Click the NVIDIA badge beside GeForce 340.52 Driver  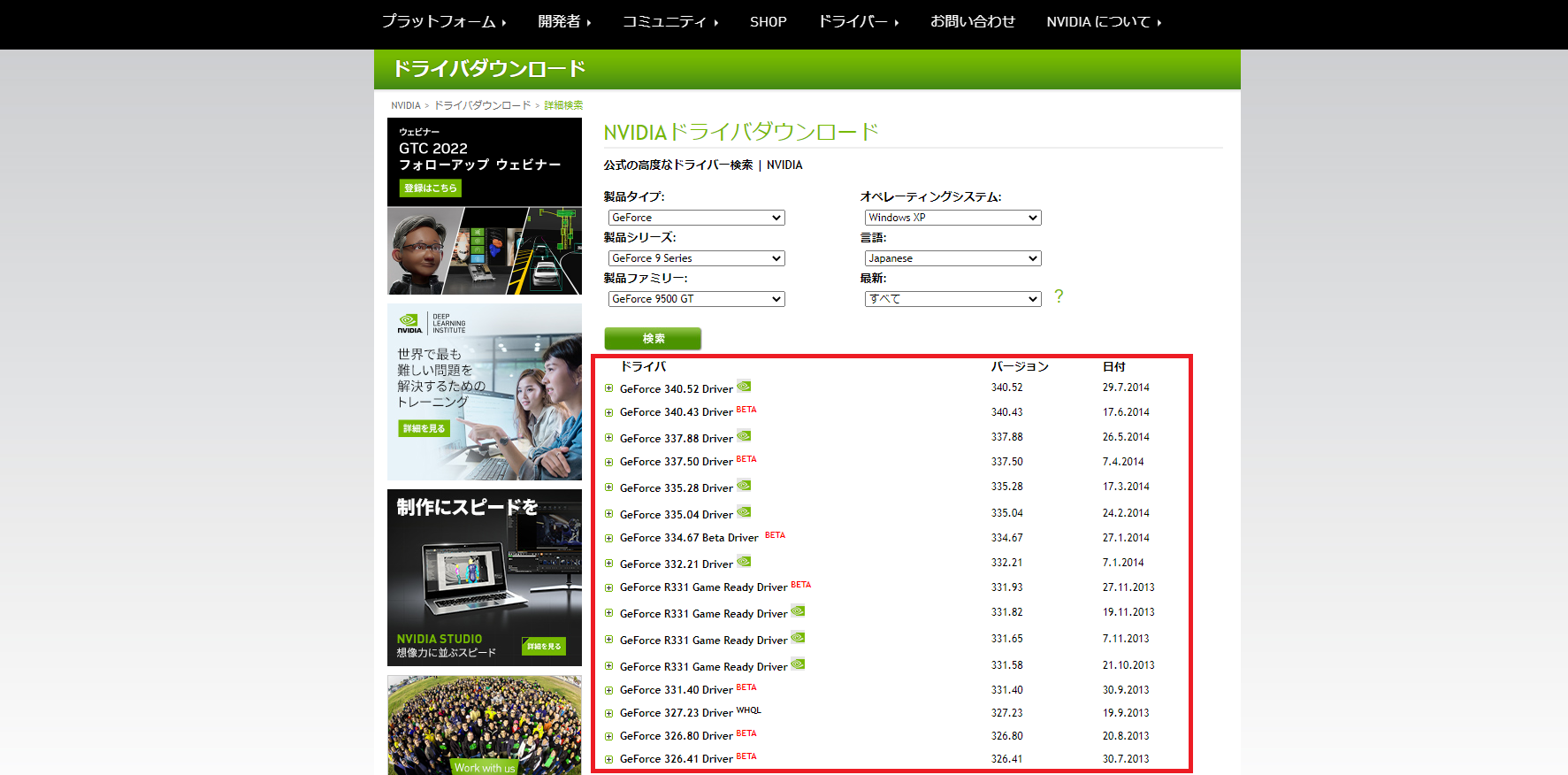pos(744,386)
